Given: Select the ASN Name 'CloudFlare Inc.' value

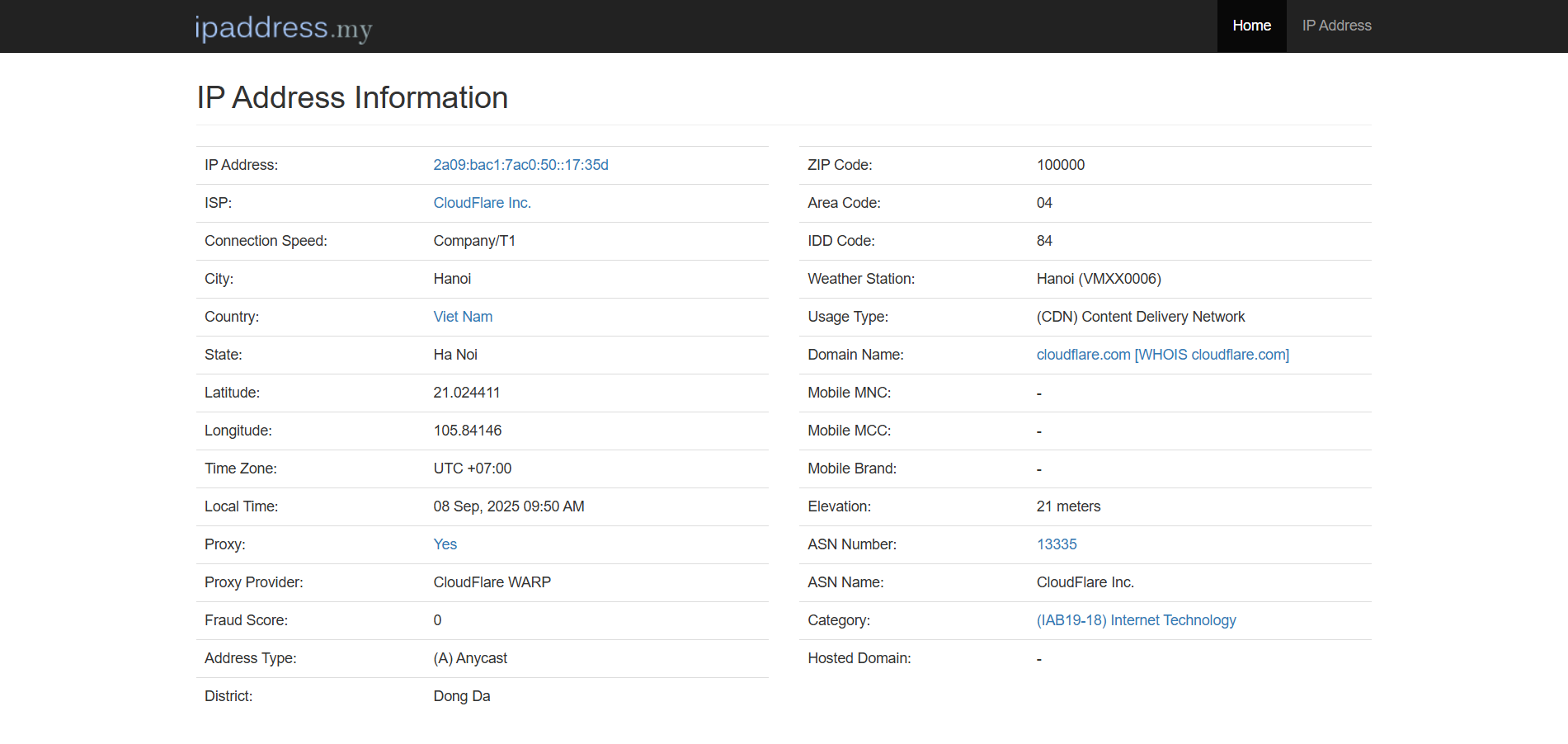Looking at the screenshot, I should [1085, 582].
